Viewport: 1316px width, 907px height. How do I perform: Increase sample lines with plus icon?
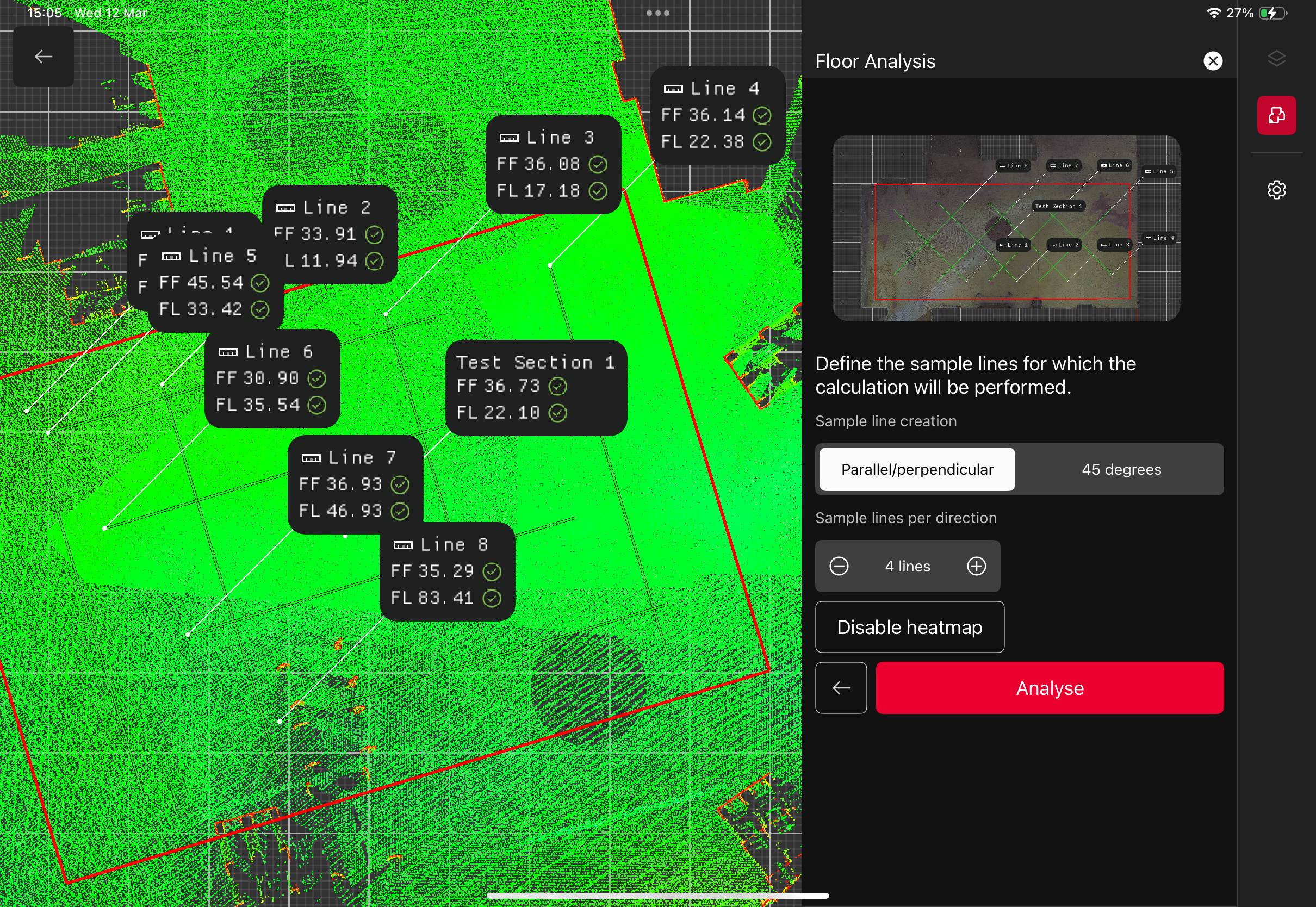click(976, 566)
